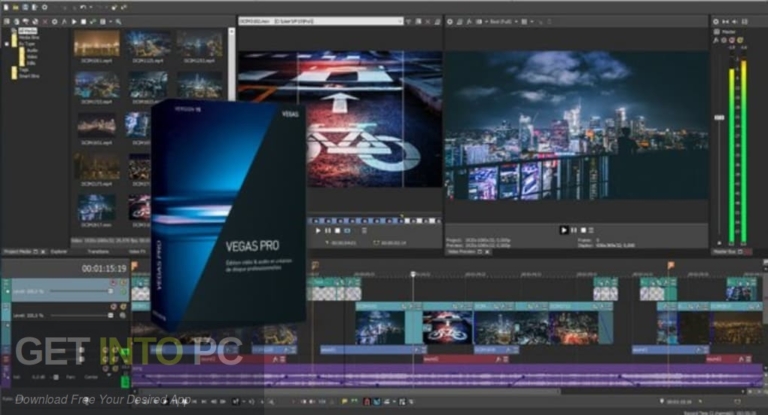Open Video Preview settings gear icon
768x415 pixels.
point(450,22)
